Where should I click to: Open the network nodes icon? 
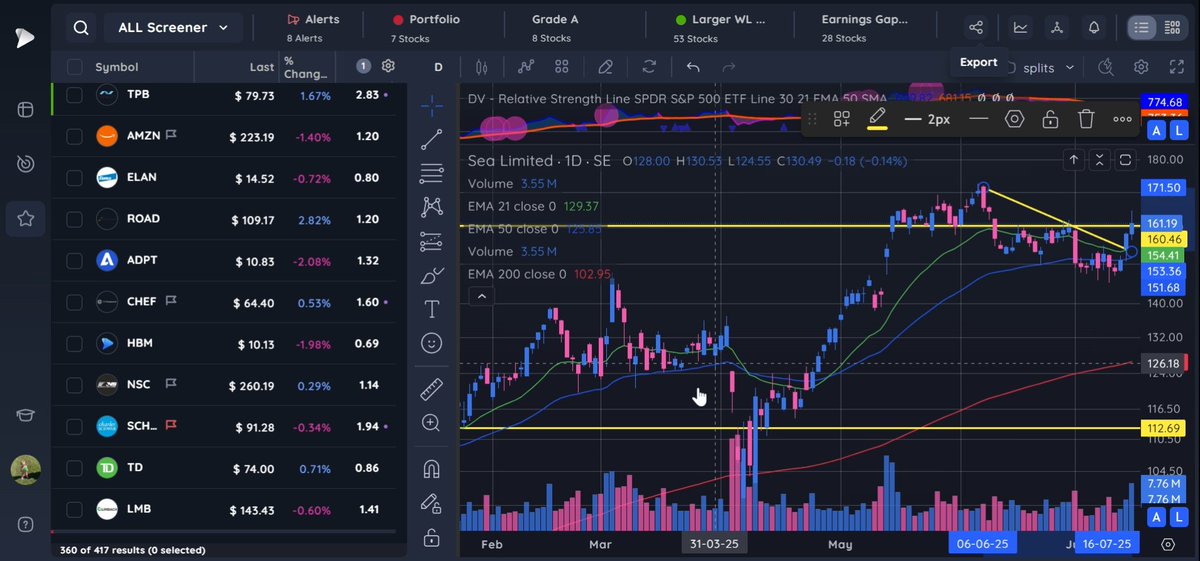tap(1057, 28)
